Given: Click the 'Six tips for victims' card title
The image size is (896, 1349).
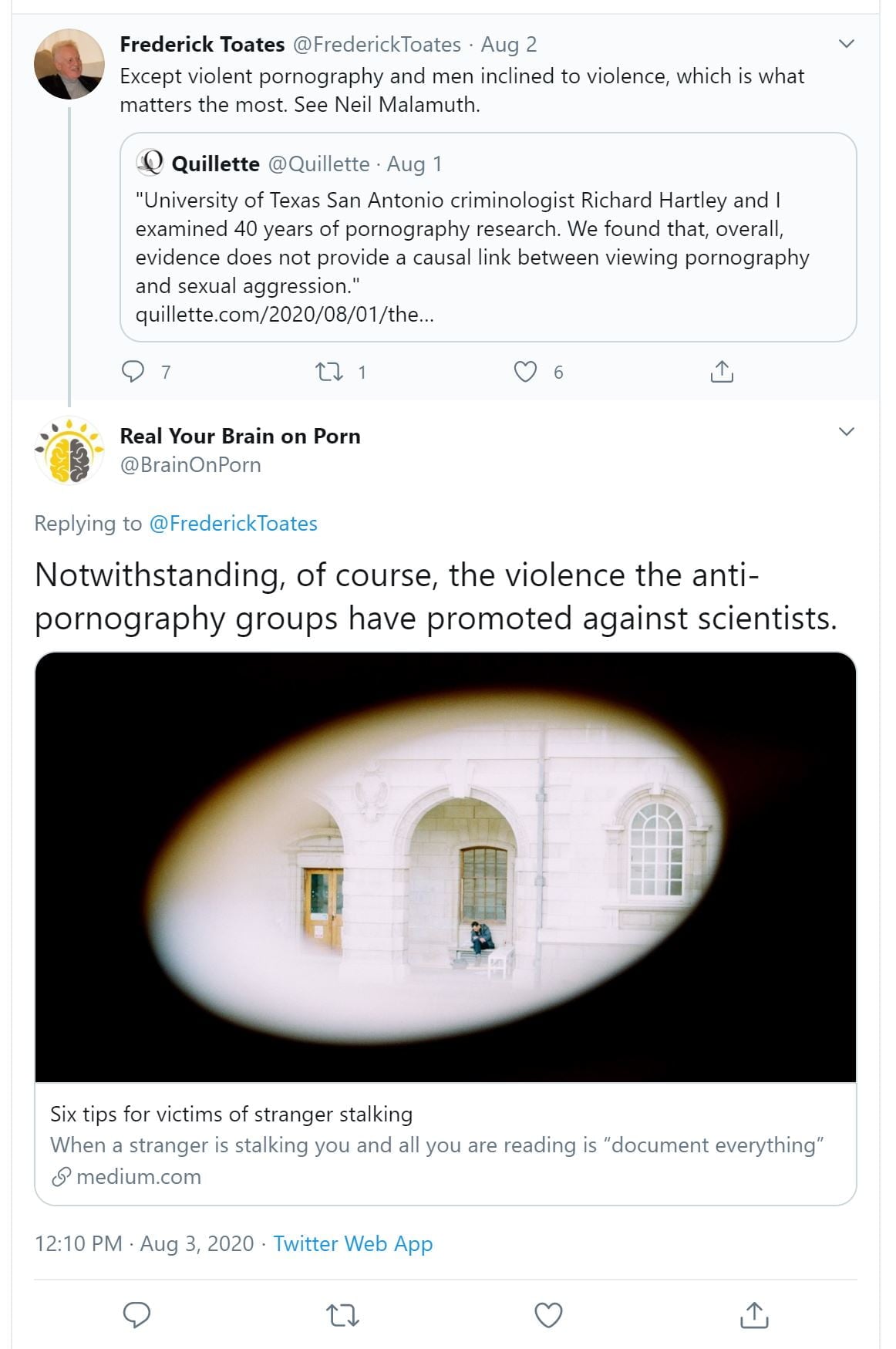Looking at the screenshot, I should point(231,1114).
